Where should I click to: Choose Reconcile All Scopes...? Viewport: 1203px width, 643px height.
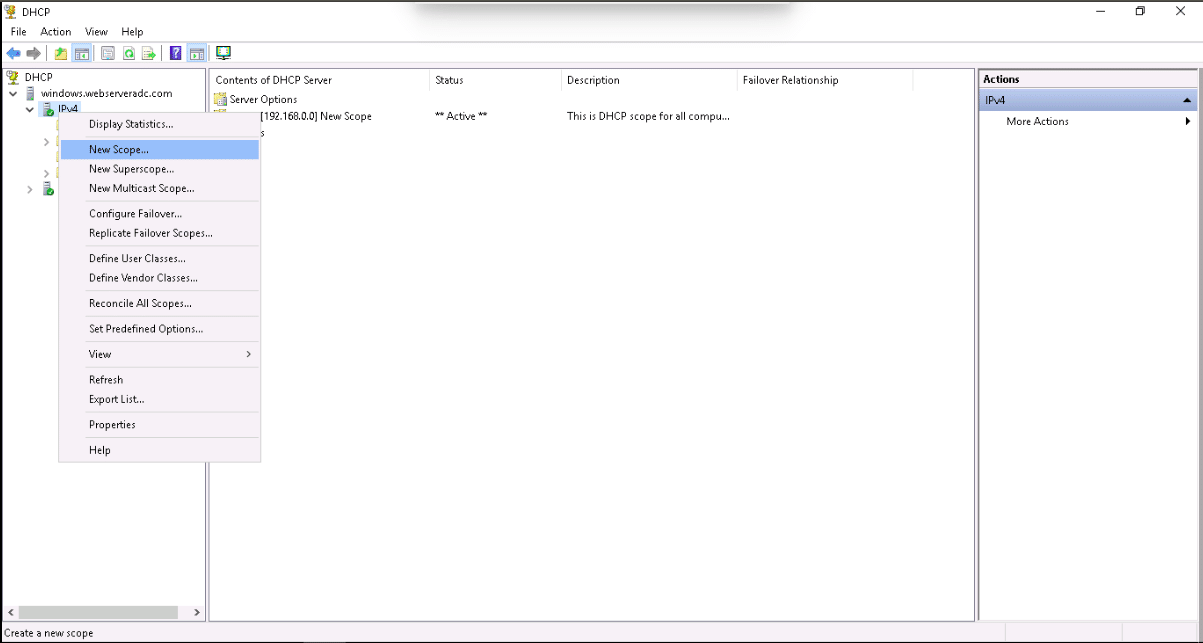pyautogui.click(x=160, y=303)
